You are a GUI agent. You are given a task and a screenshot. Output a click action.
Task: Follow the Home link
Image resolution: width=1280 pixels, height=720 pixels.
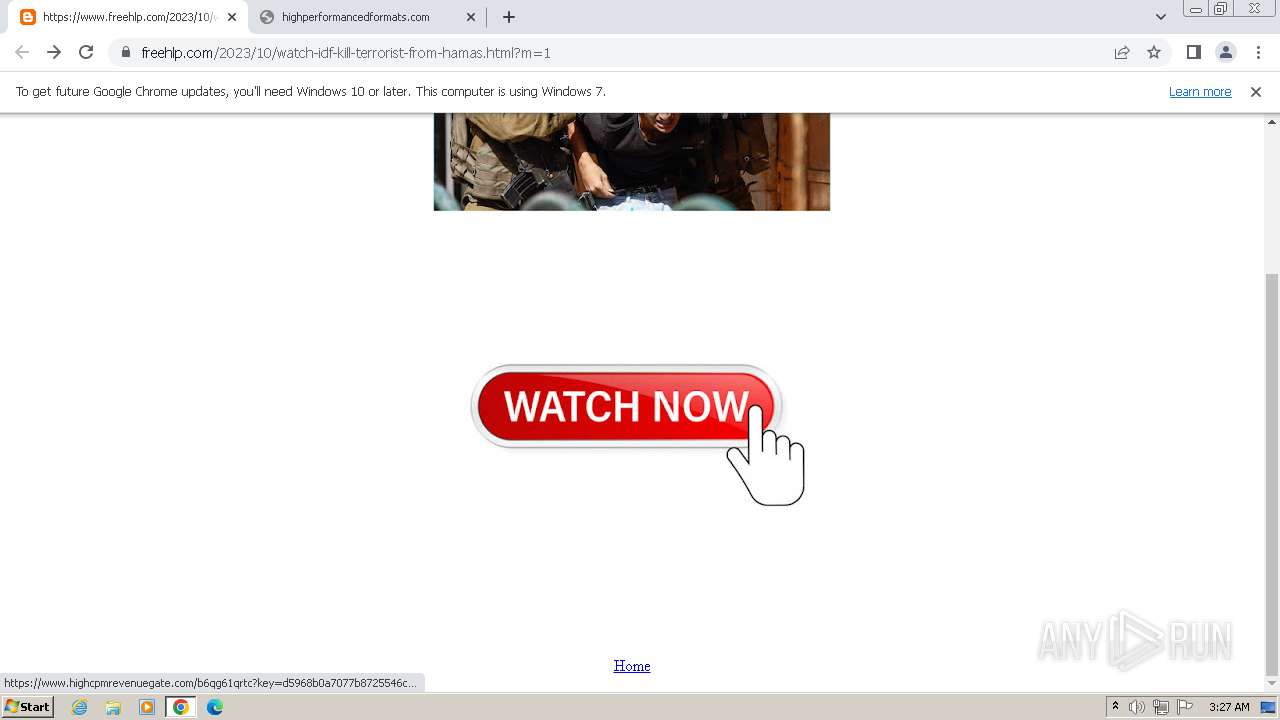pyautogui.click(x=632, y=666)
